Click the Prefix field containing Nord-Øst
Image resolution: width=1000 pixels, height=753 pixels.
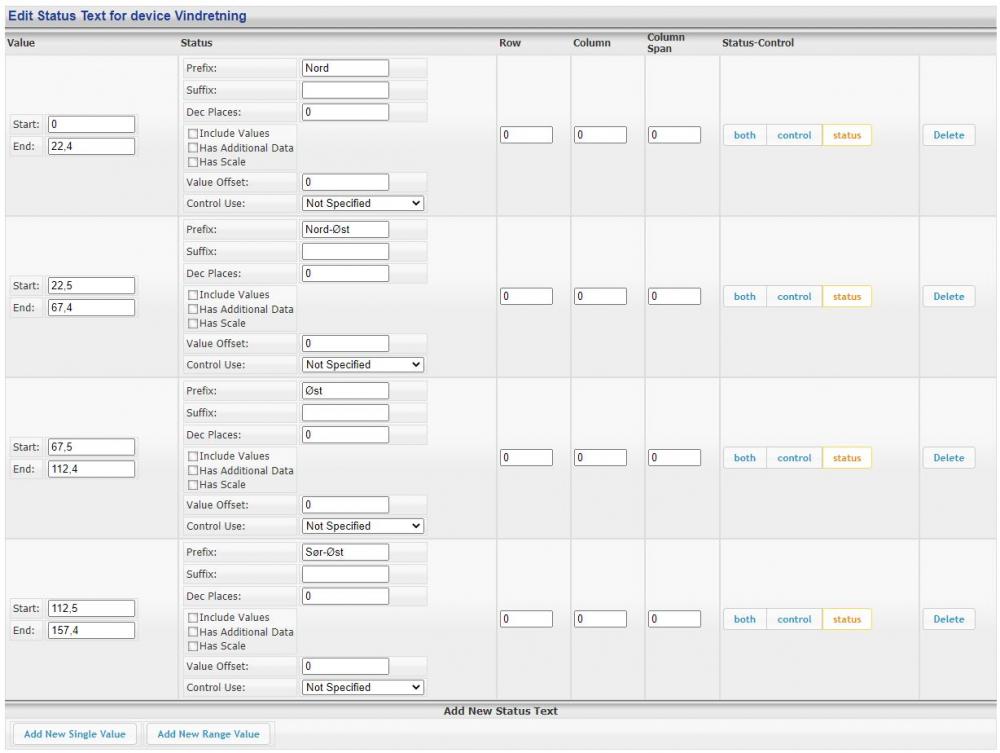[x=344, y=229]
